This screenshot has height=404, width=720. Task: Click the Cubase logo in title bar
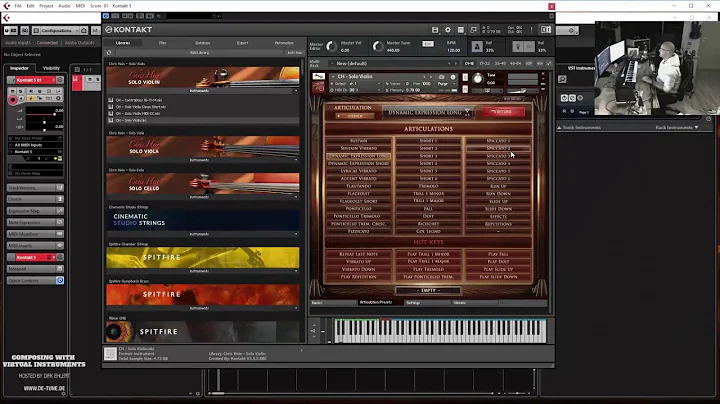click(x=6, y=6)
